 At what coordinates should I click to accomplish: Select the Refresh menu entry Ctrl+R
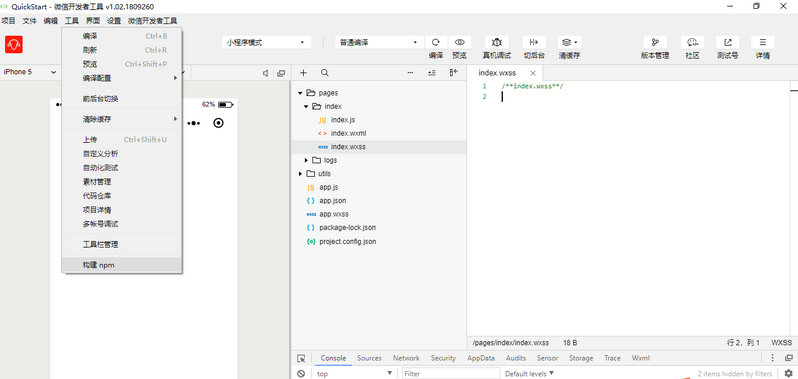click(122, 50)
